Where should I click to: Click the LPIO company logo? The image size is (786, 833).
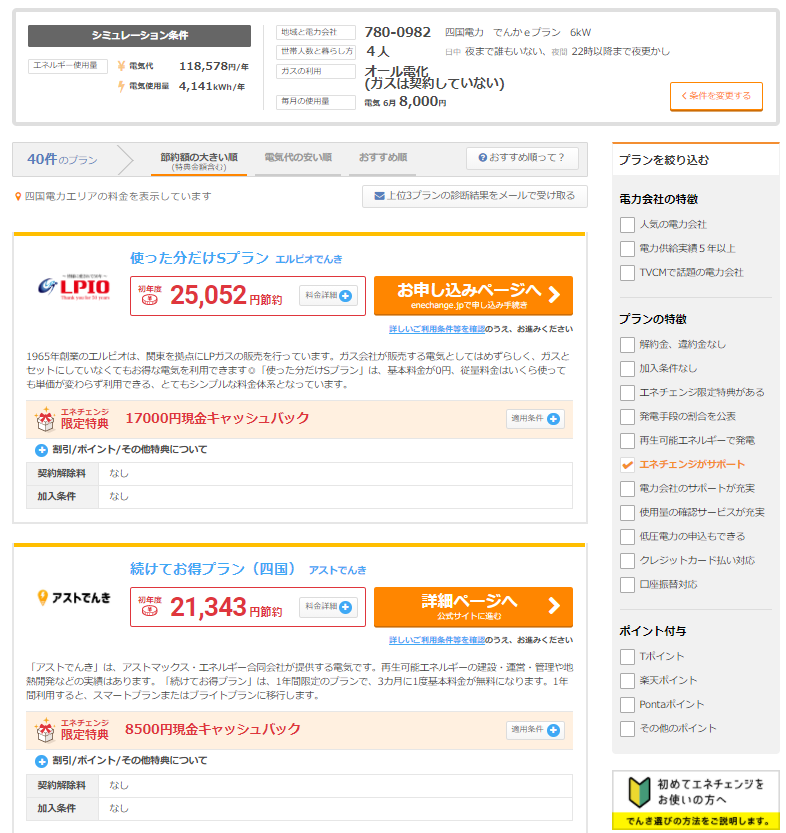click(71, 288)
